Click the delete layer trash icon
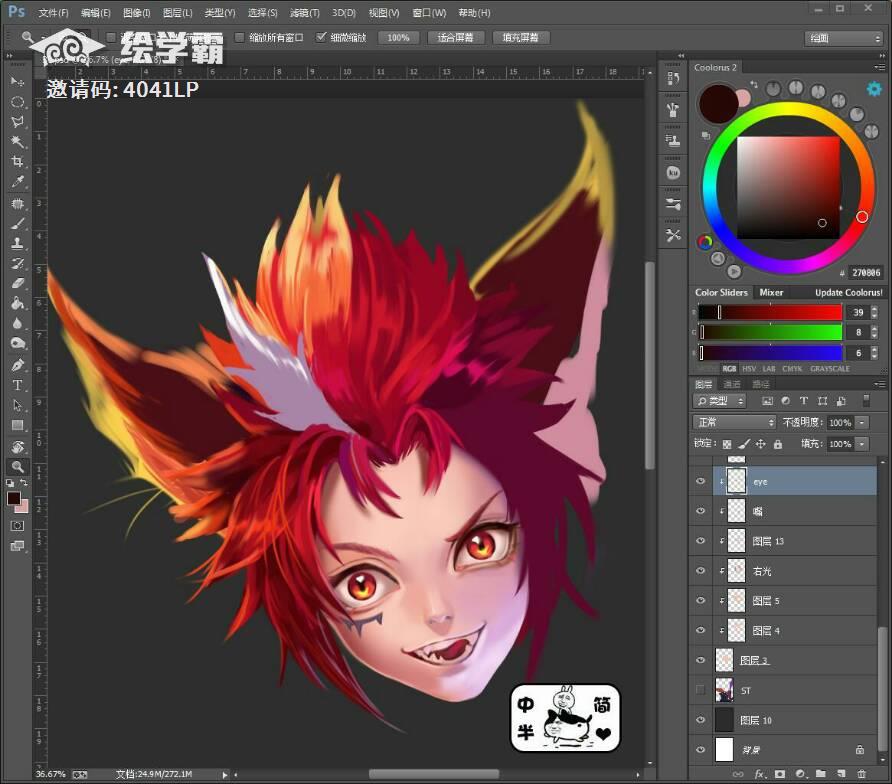Viewport: 892px width, 784px height. pyautogui.click(x=861, y=774)
